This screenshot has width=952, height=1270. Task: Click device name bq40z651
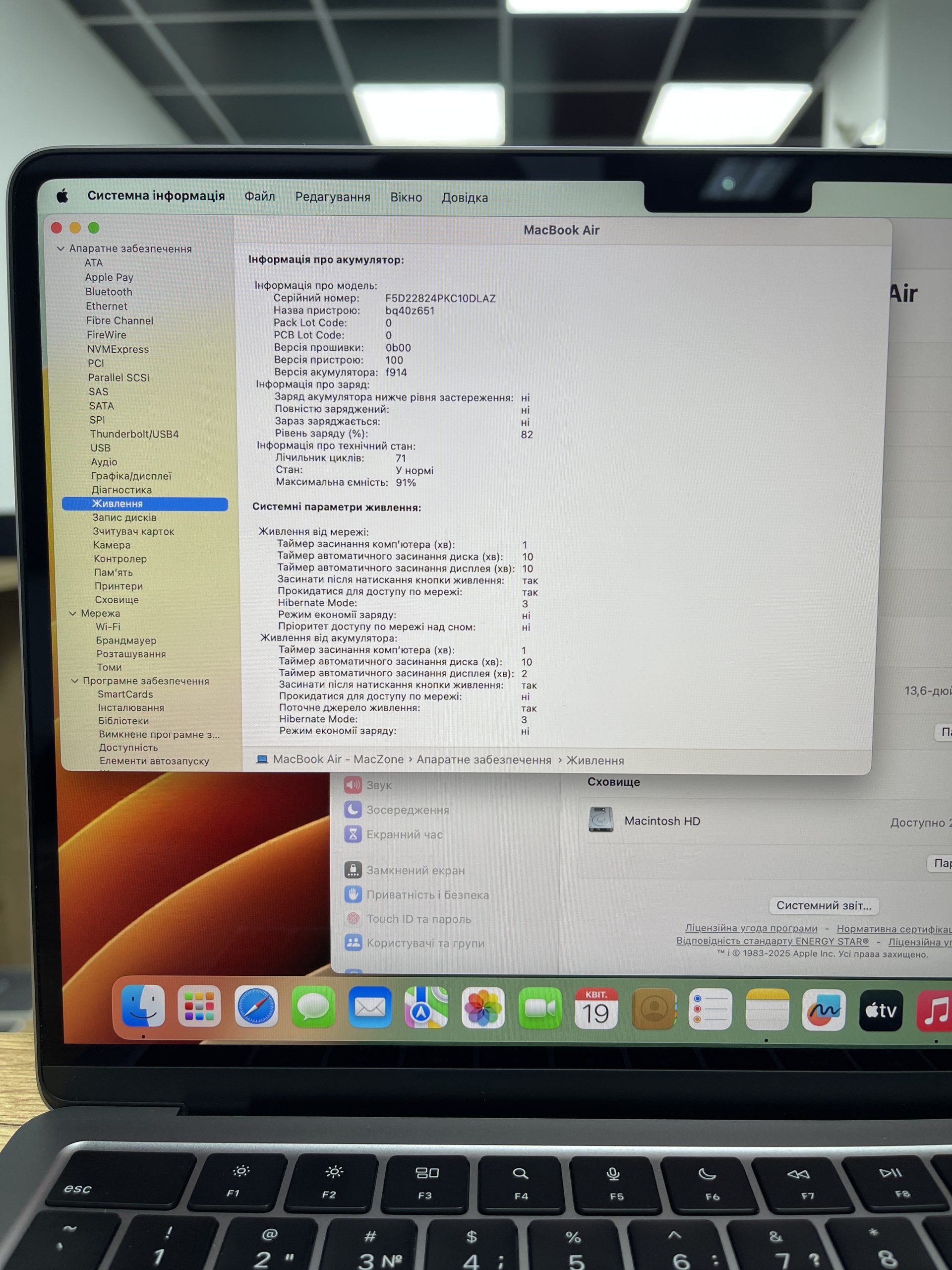pos(410,311)
